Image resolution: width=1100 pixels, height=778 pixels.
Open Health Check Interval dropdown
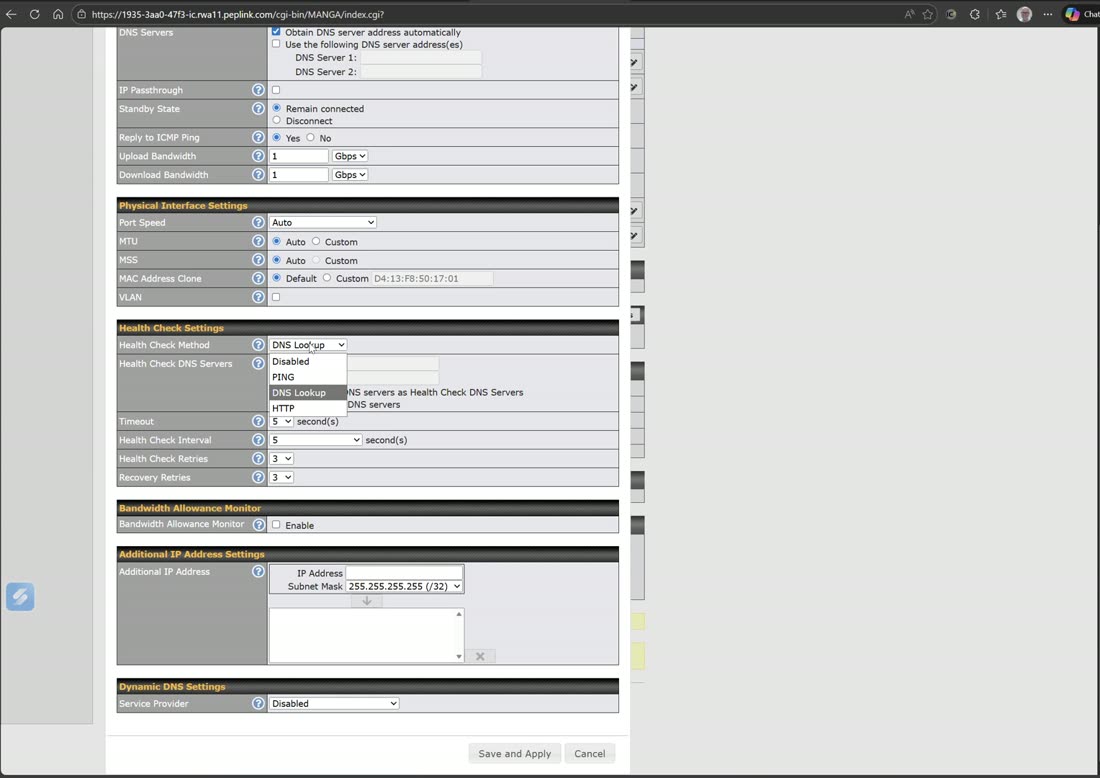pos(316,440)
